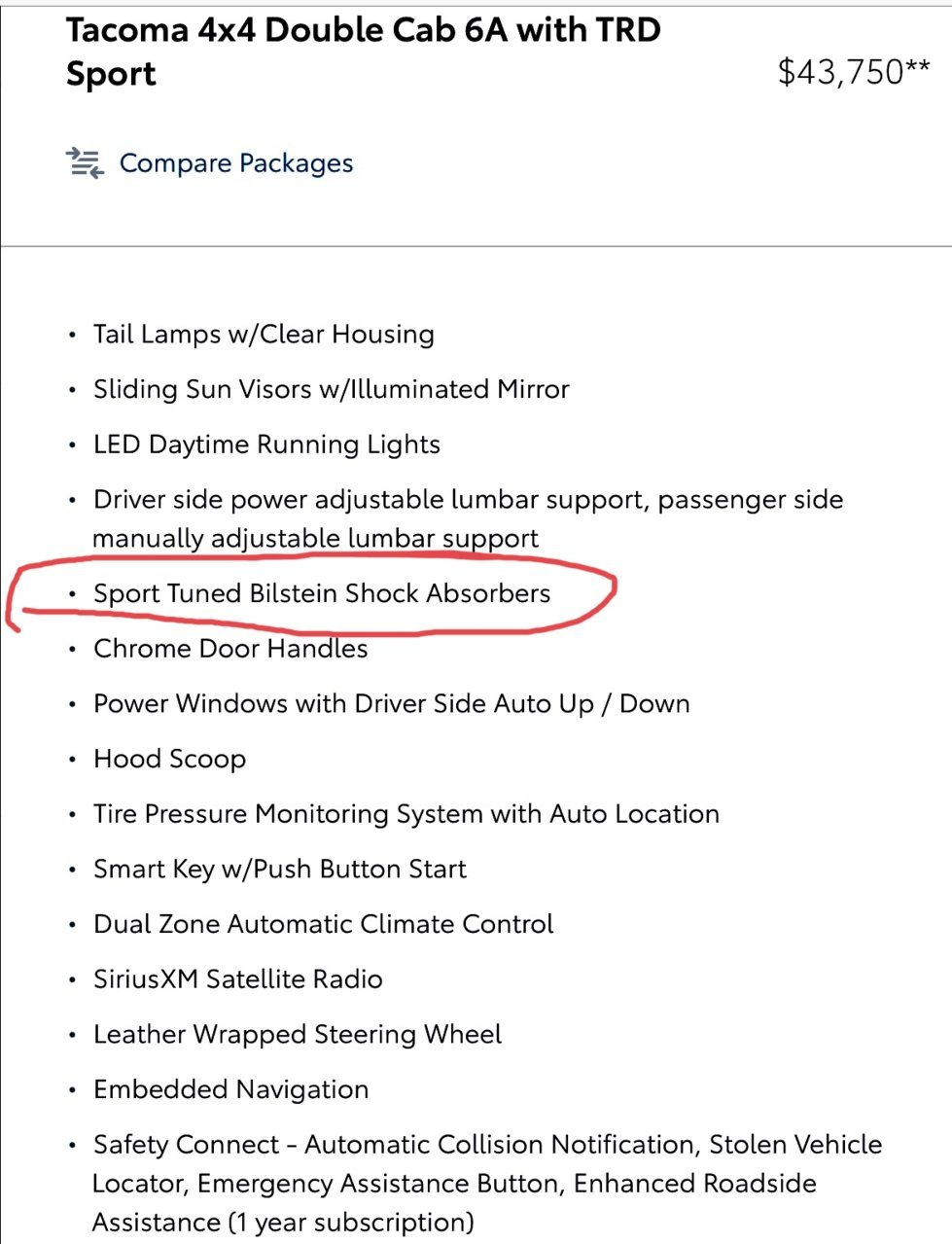The image size is (952, 1244).
Task: Click the Tacoma 4x4 Double Cab package title
Action: click(363, 52)
